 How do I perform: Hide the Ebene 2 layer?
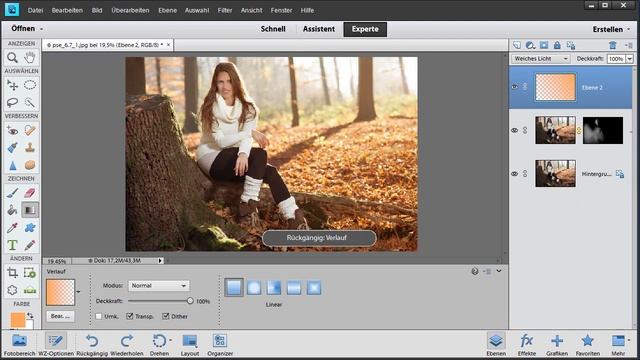click(x=515, y=87)
